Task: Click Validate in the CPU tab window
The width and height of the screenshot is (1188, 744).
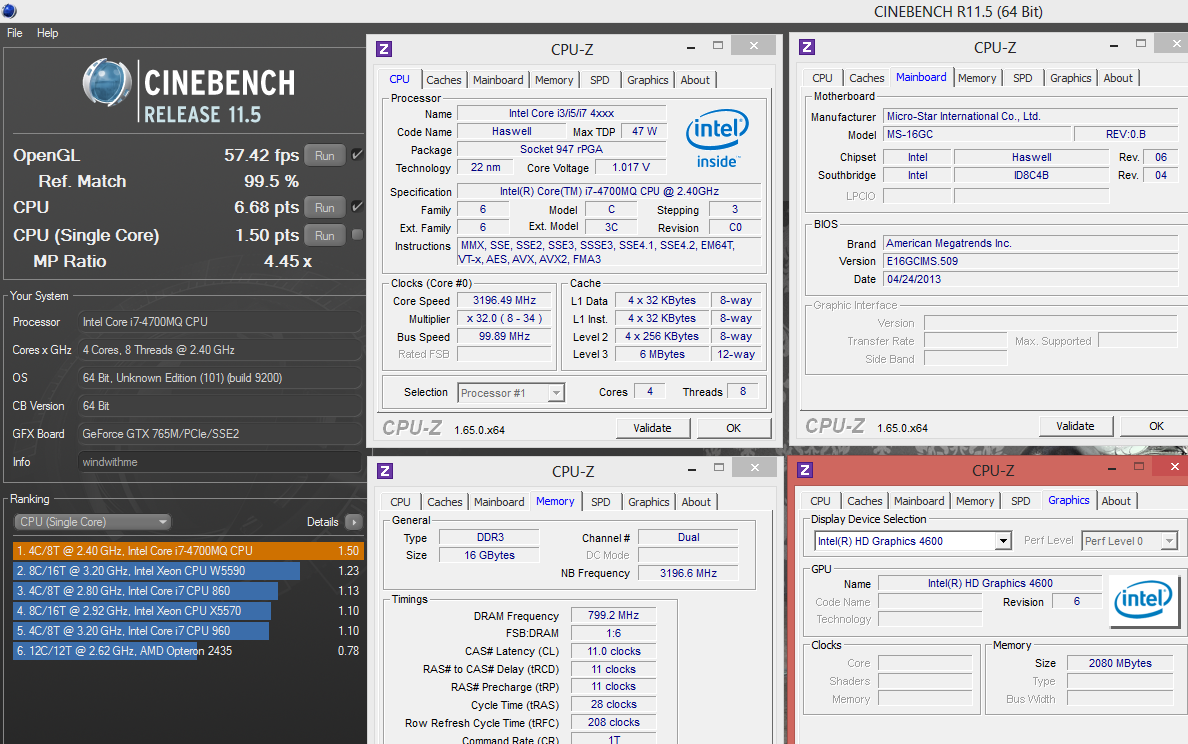Action: pyautogui.click(x=652, y=428)
